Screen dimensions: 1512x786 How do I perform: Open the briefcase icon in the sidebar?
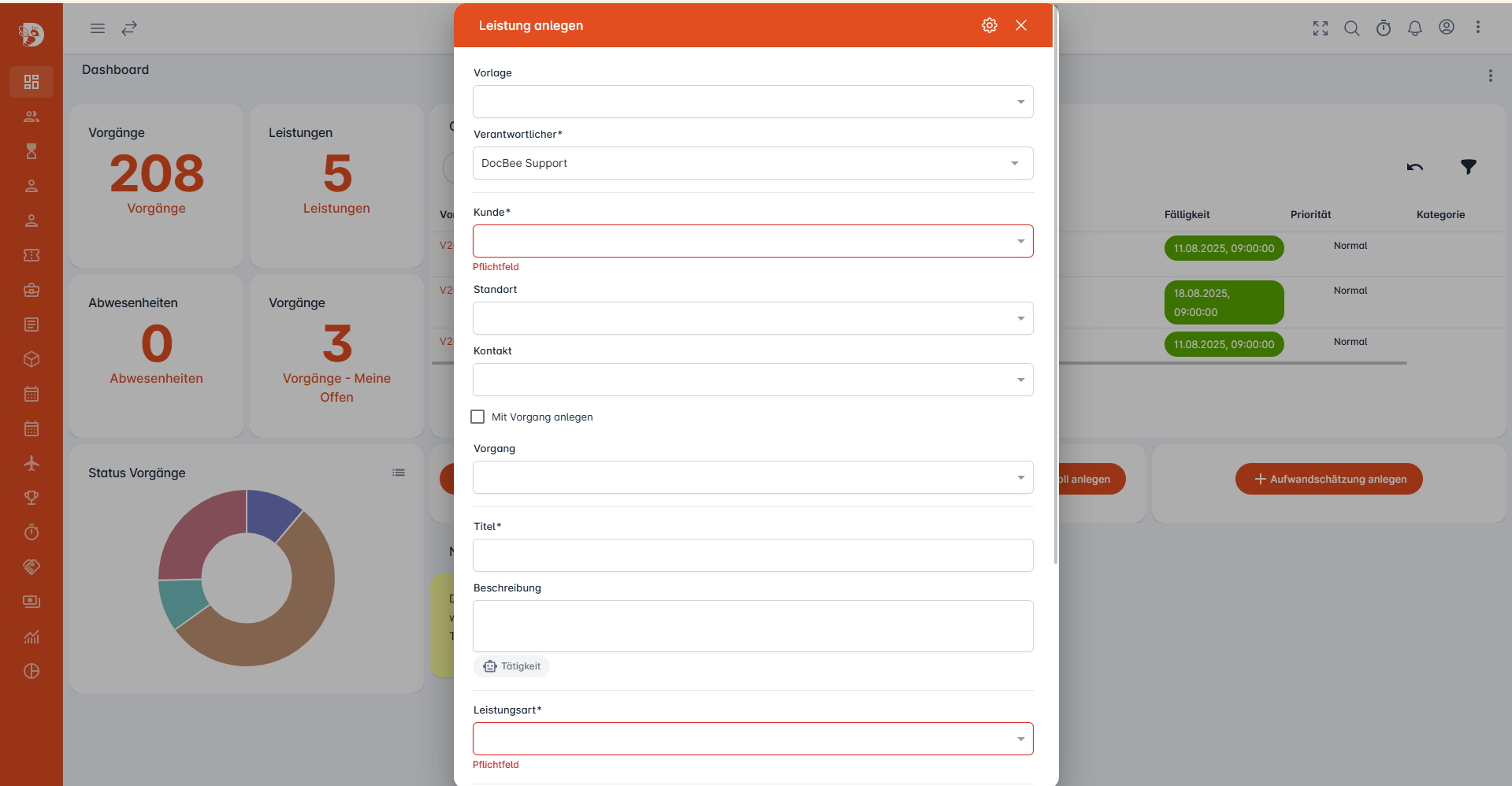point(32,290)
